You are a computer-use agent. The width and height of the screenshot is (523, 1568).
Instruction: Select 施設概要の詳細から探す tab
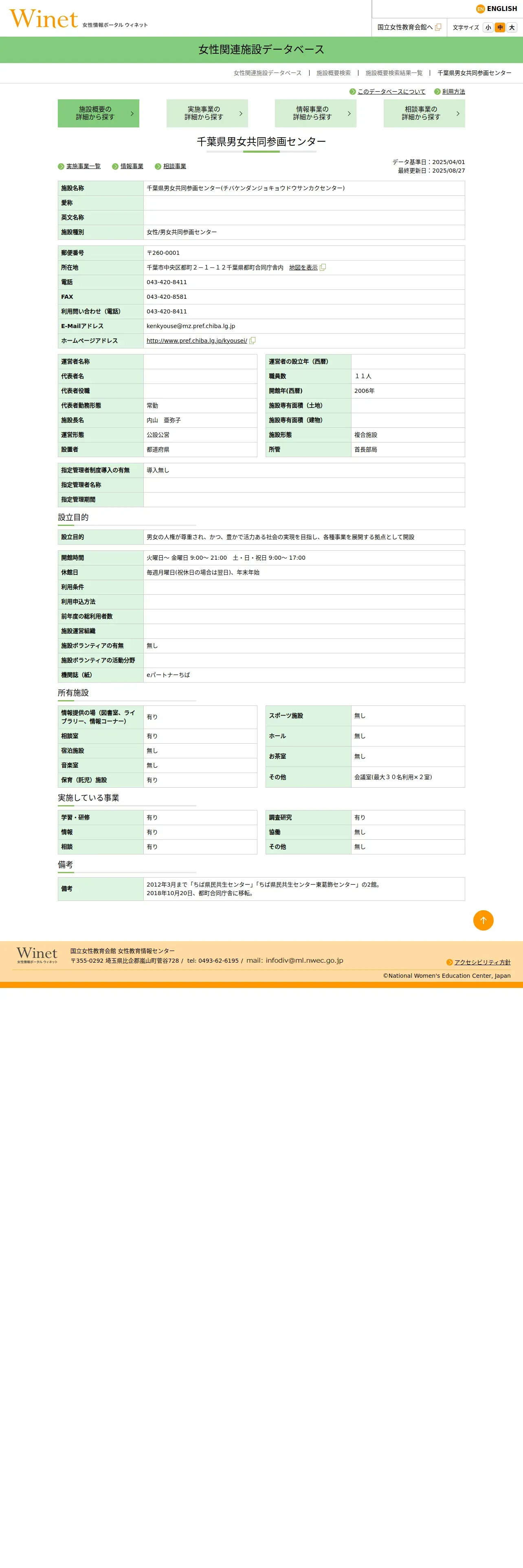point(99,113)
